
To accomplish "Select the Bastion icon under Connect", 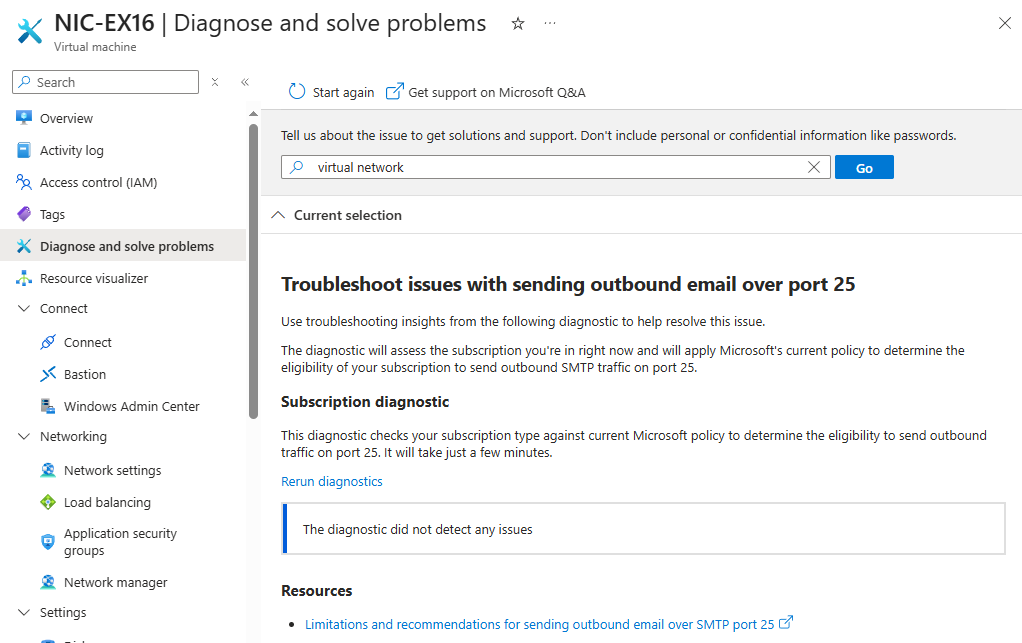I will (47, 373).
